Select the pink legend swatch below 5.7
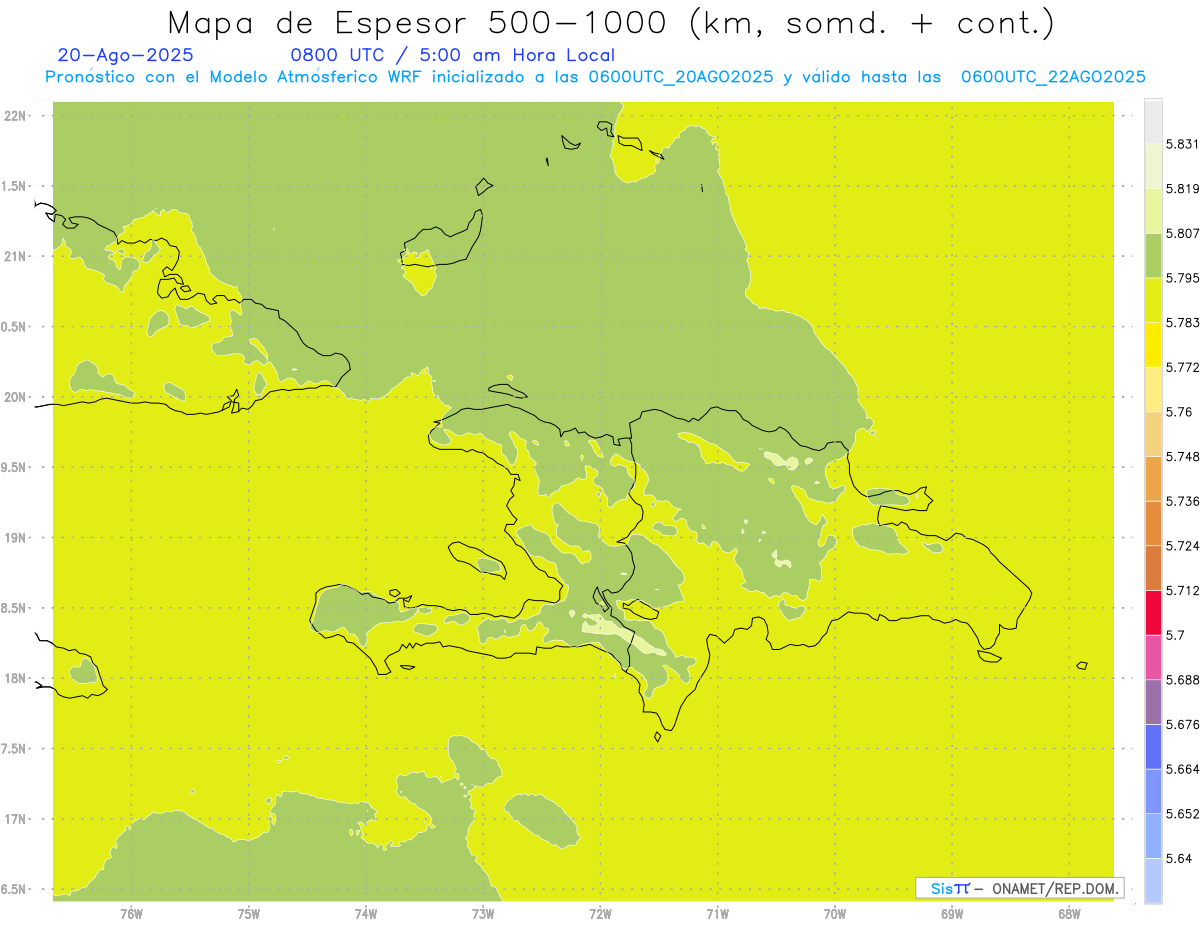The height and width of the screenshot is (927, 1200). [1153, 657]
